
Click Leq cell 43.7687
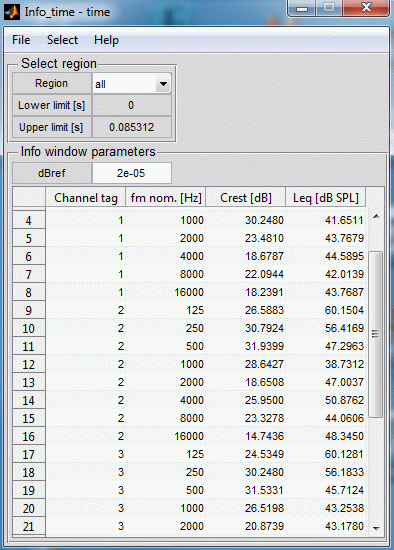point(326,292)
